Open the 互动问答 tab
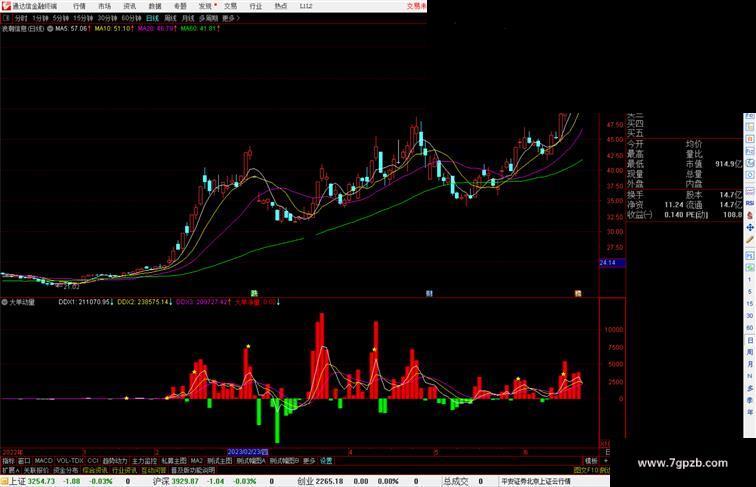The image size is (756, 487). [x=153, y=470]
